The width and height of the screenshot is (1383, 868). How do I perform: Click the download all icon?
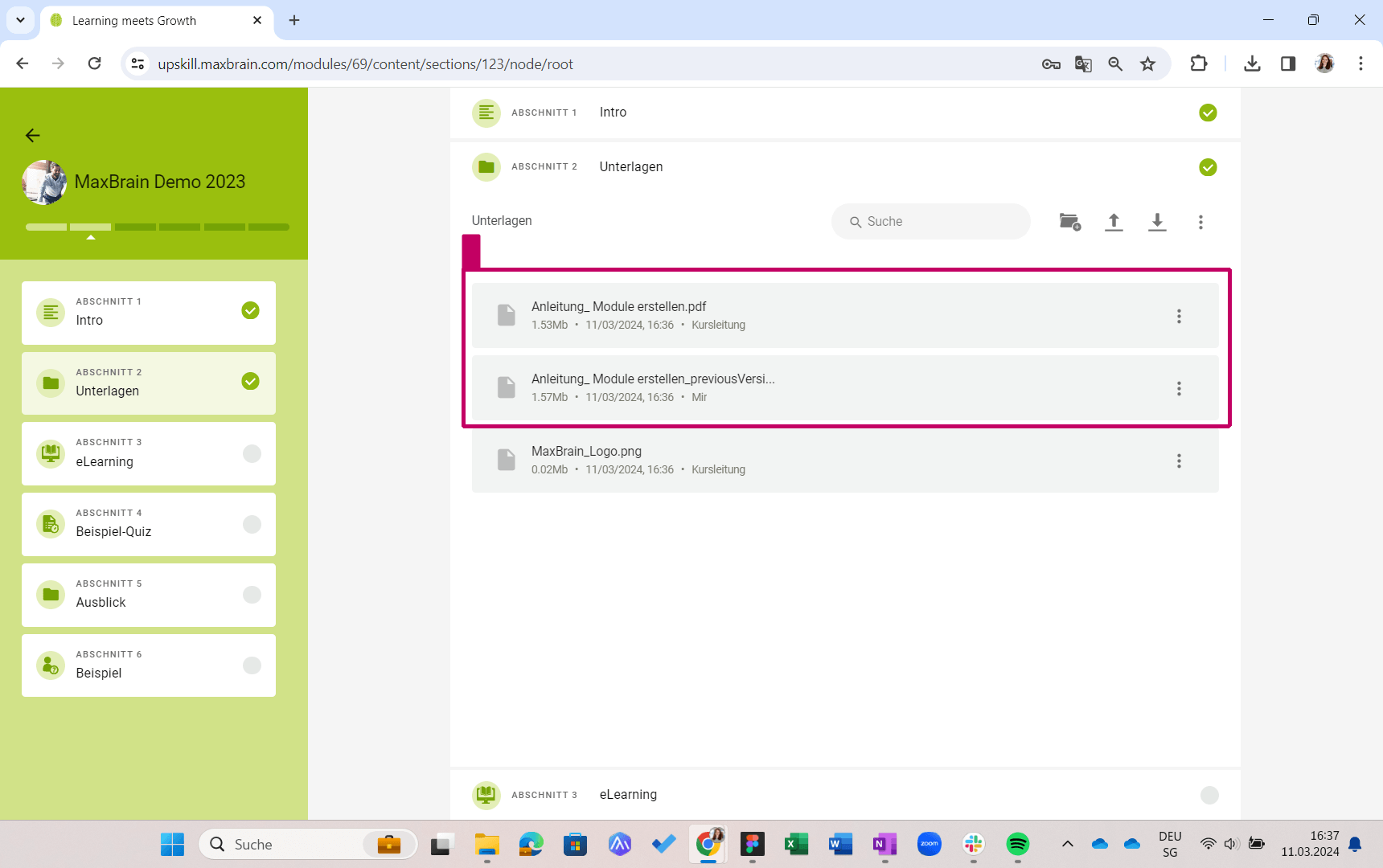(x=1157, y=222)
